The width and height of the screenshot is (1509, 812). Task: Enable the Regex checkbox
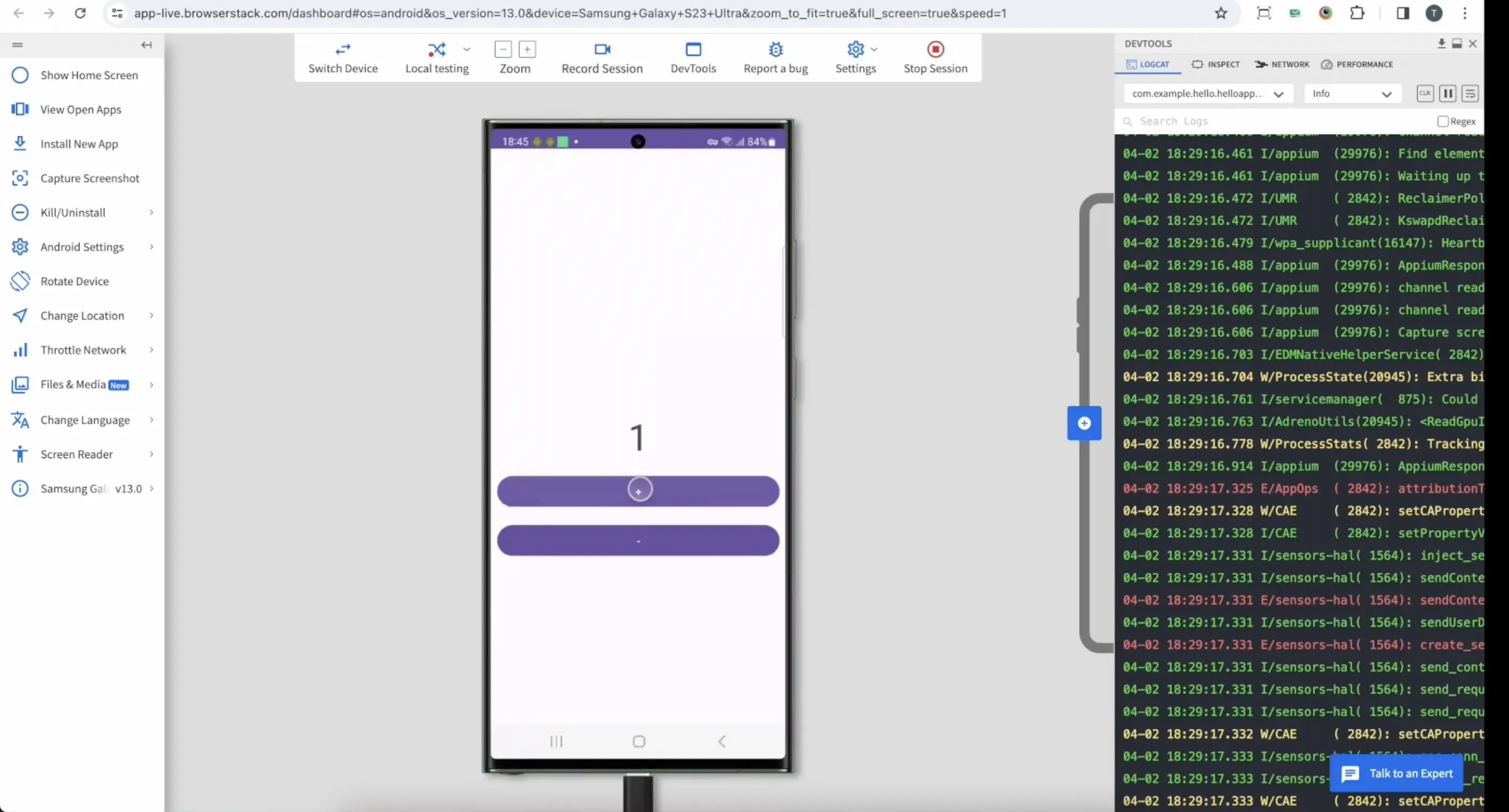click(x=1442, y=121)
